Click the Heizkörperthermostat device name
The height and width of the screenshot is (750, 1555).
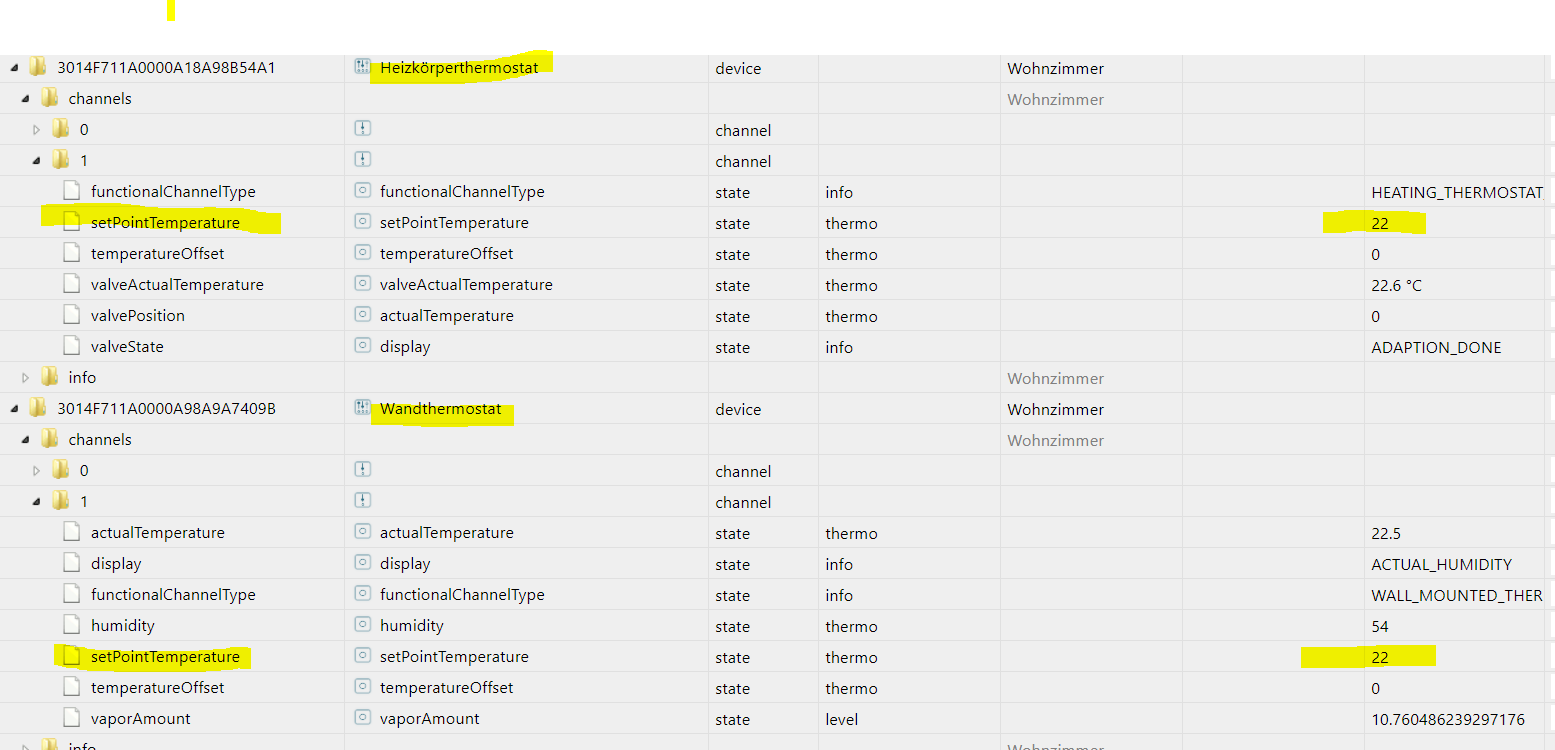point(459,68)
